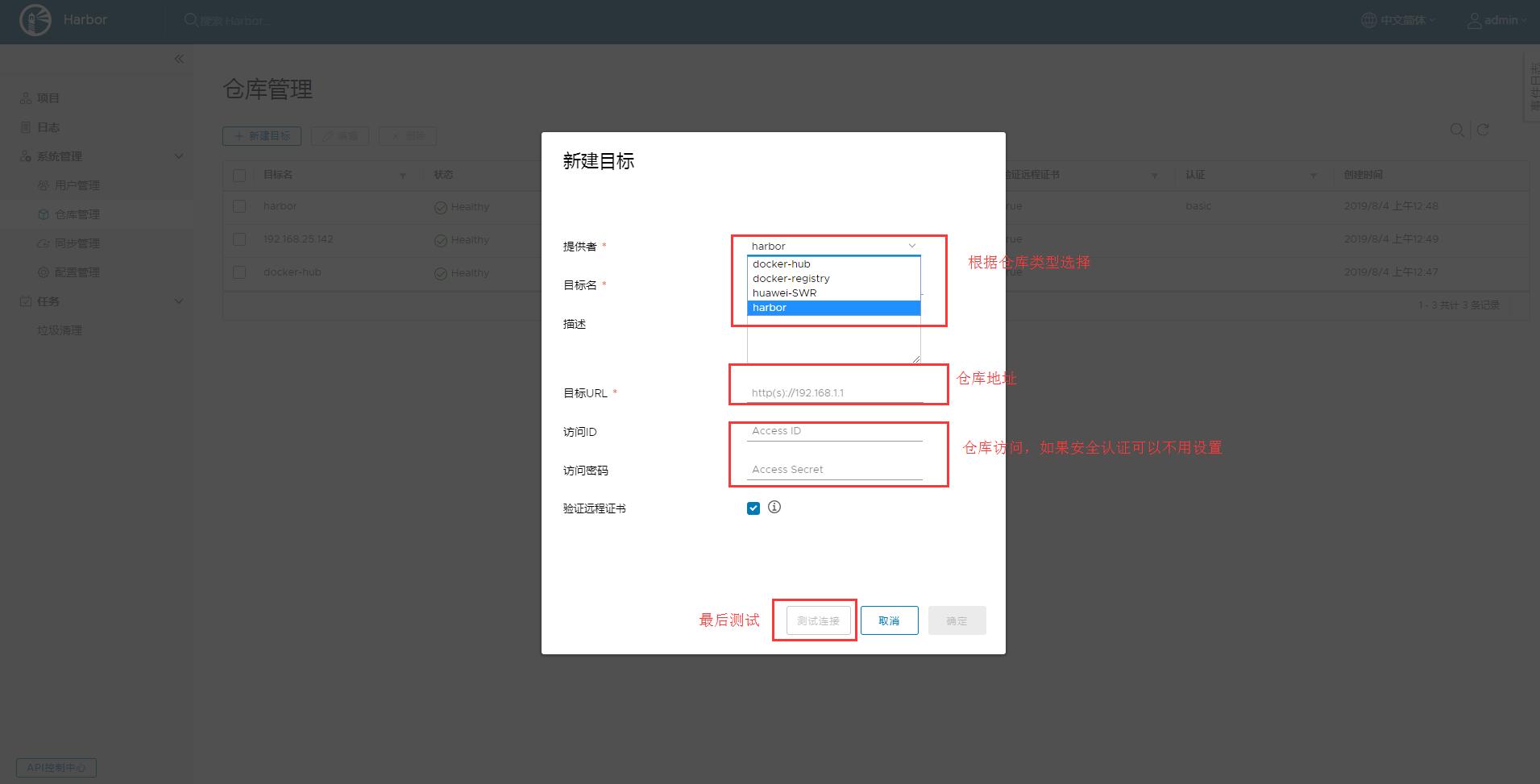Image resolution: width=1540 pixels, height=784 pixels.
Task: Click the basic authentication cell
Action: click(x=1198, y=206)
